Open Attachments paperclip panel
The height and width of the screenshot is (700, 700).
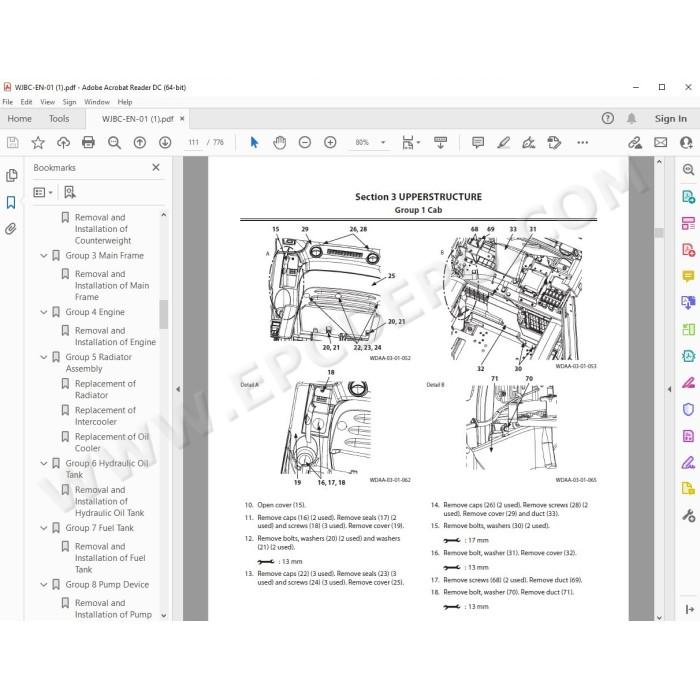[11, 229]
